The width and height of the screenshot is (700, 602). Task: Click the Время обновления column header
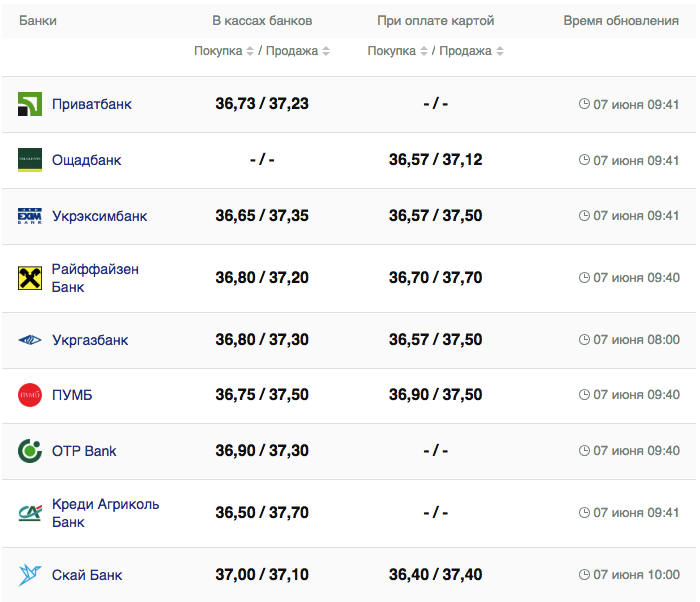[620, 21]
